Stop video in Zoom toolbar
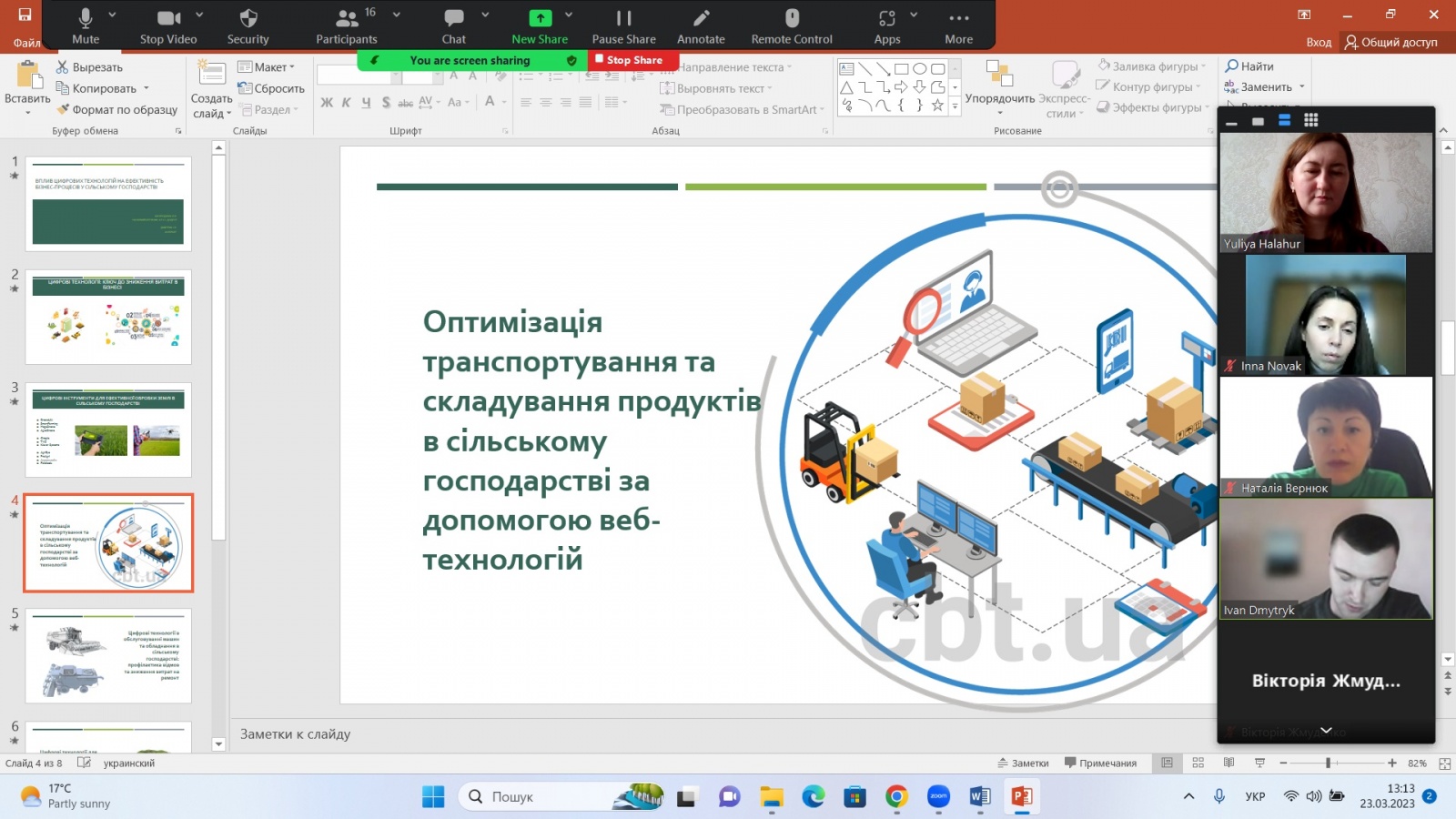Screen dimensions: 1456x819 pyautogui.click(x=168, y=25)
